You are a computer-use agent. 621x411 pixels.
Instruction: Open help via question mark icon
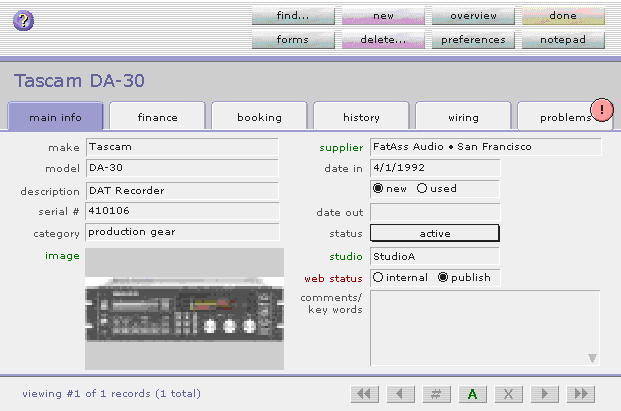pyautogui.click(x=23, y=21)
